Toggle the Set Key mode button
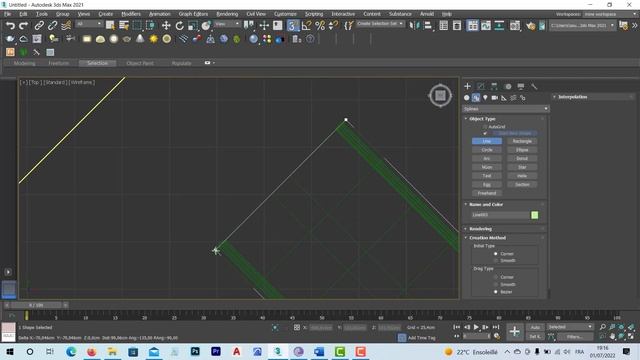Screen dimensions: 640x360 tap(535, 336)
